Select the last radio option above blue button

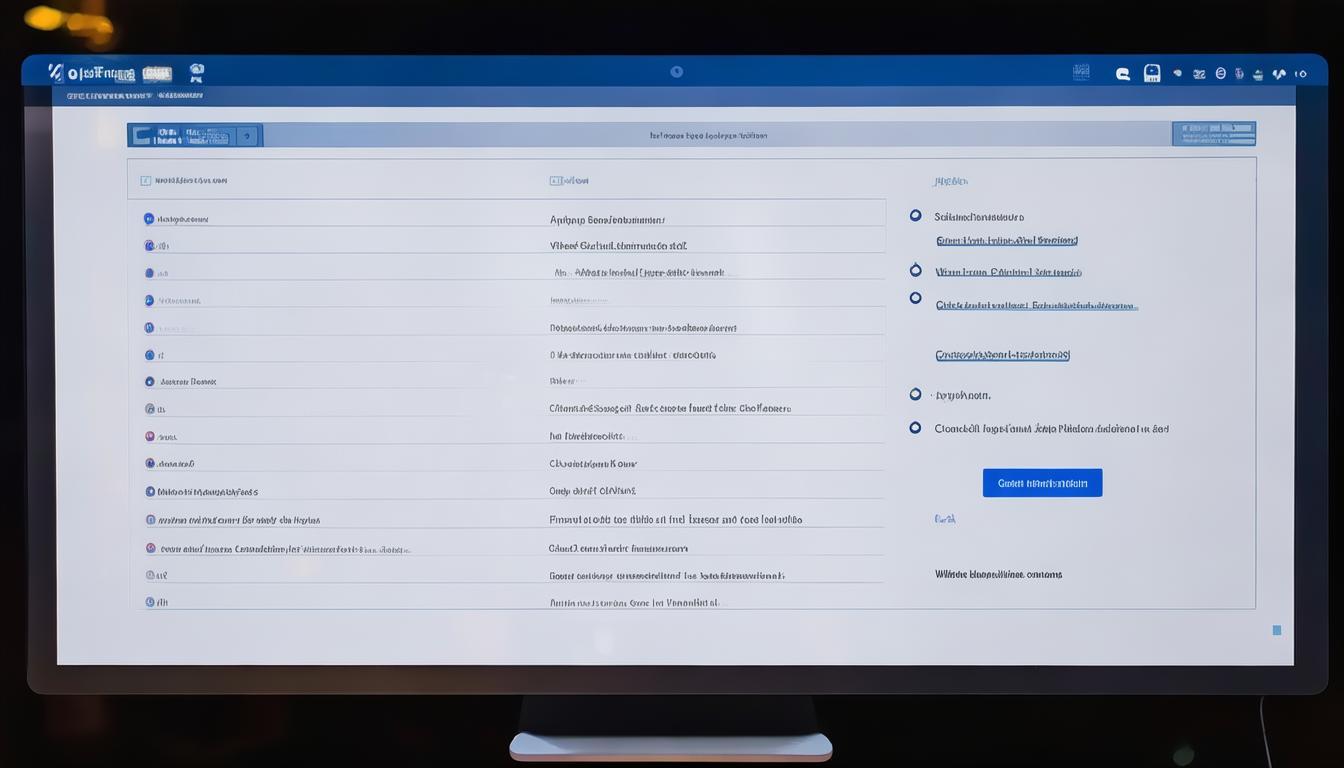[915, 428]
